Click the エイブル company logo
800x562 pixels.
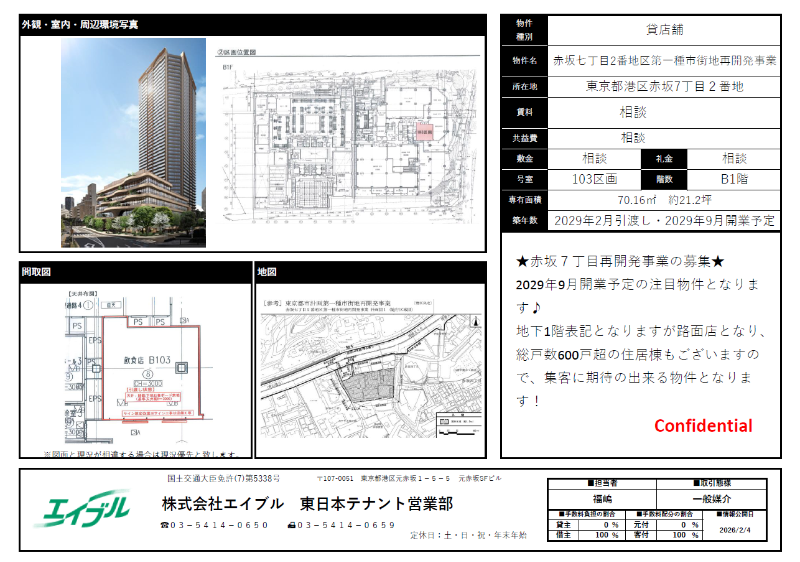(82, 508)
